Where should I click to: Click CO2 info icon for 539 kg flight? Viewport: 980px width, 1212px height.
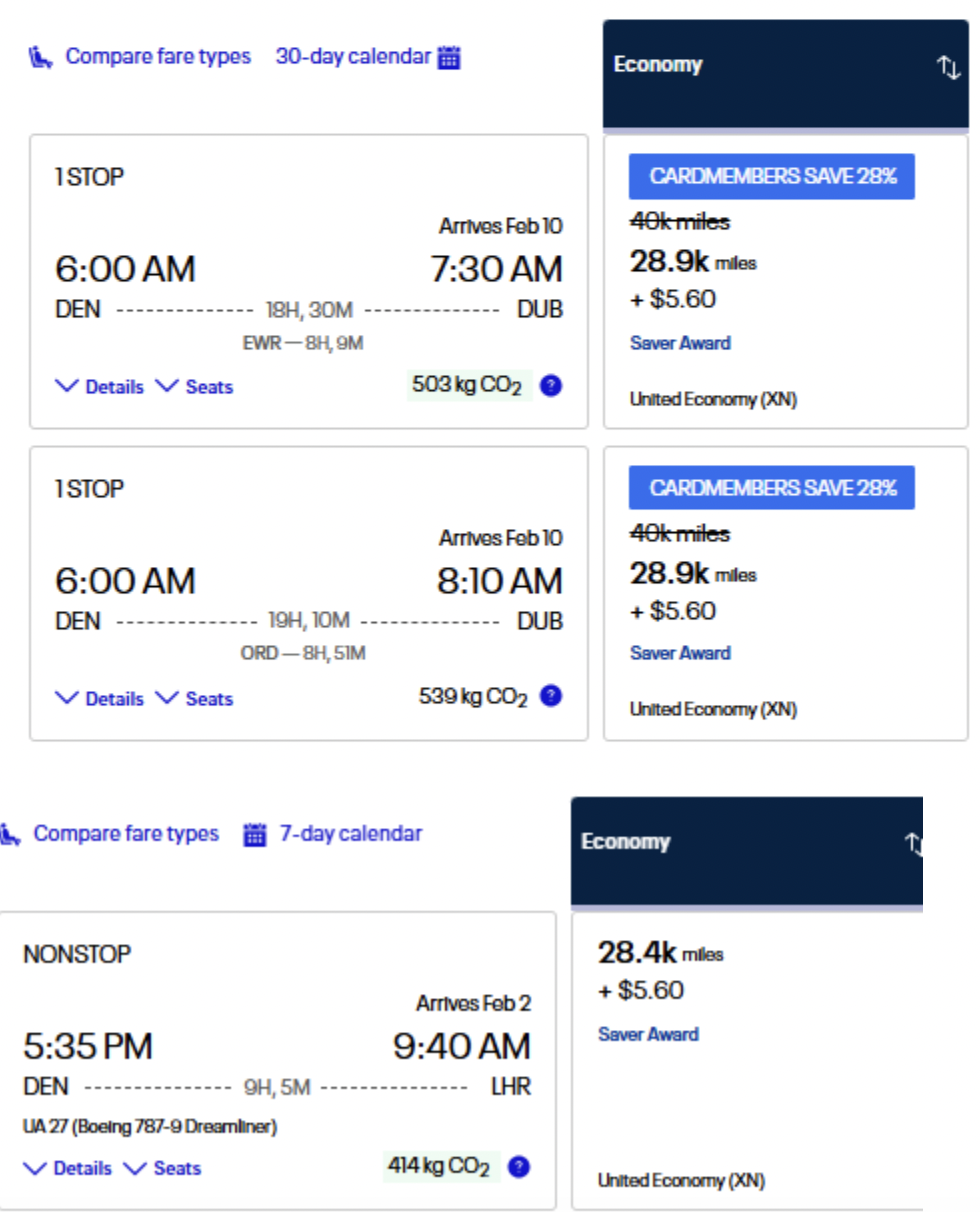[550, 696]
